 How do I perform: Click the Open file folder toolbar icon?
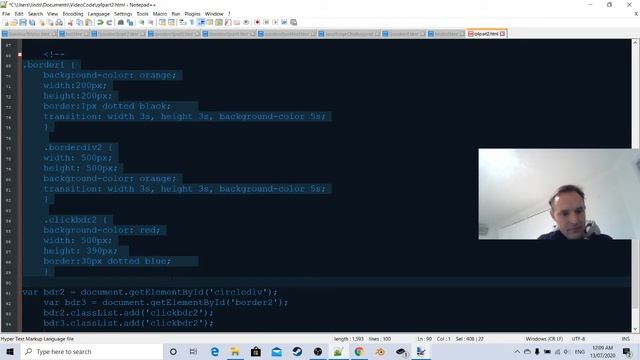click(14, 22)
